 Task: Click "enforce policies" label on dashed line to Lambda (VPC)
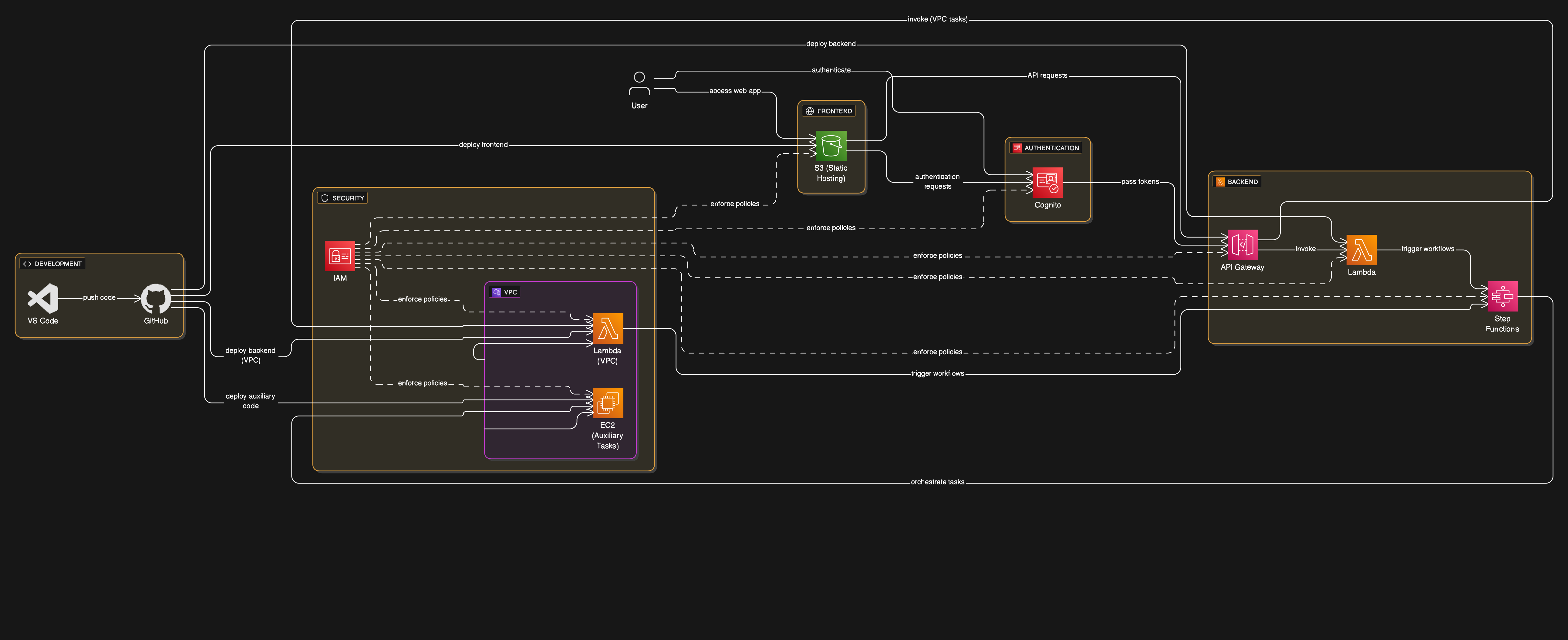point(423,299)
